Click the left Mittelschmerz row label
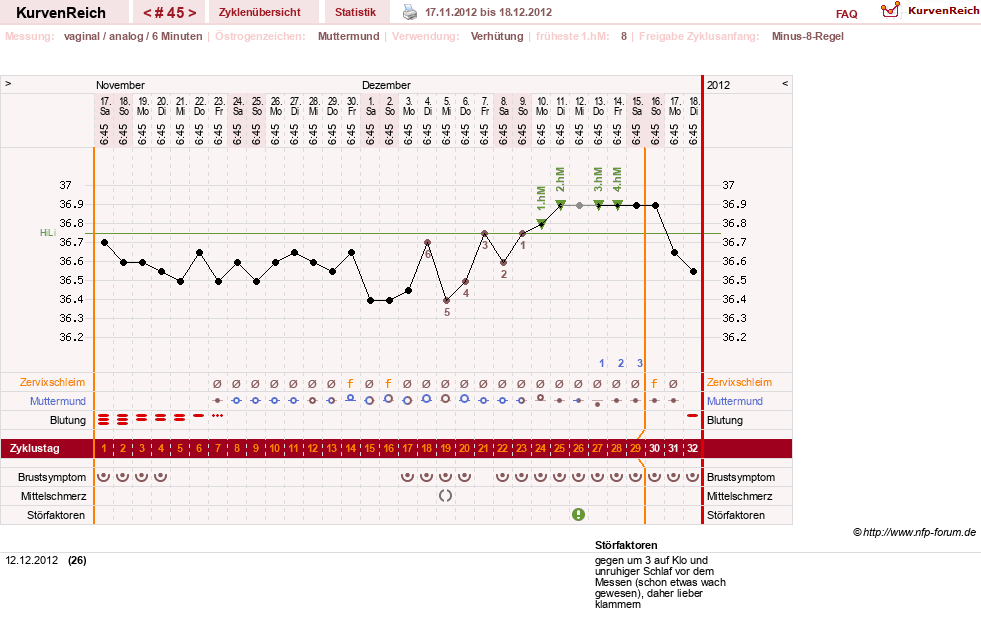981x642 pixels. (x=53, y=496)
